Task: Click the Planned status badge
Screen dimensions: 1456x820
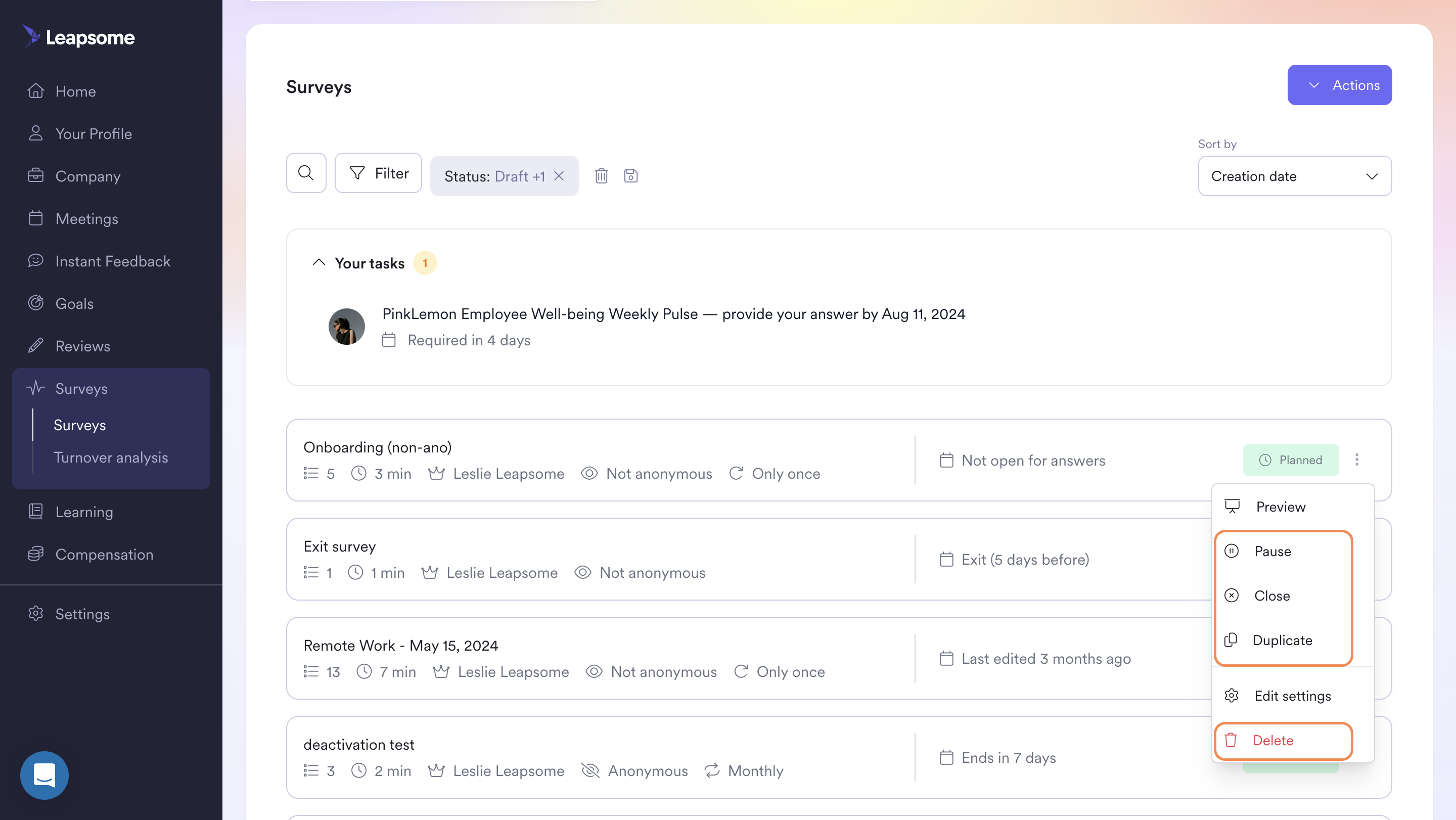Action: pos(1290,460)
